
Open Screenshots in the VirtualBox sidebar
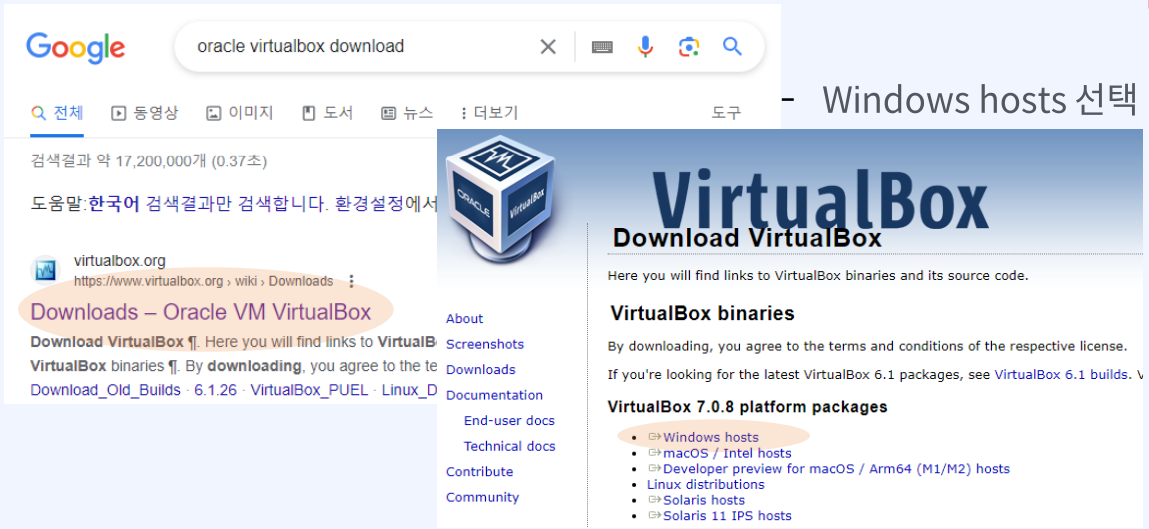click(x=485, y=344)
